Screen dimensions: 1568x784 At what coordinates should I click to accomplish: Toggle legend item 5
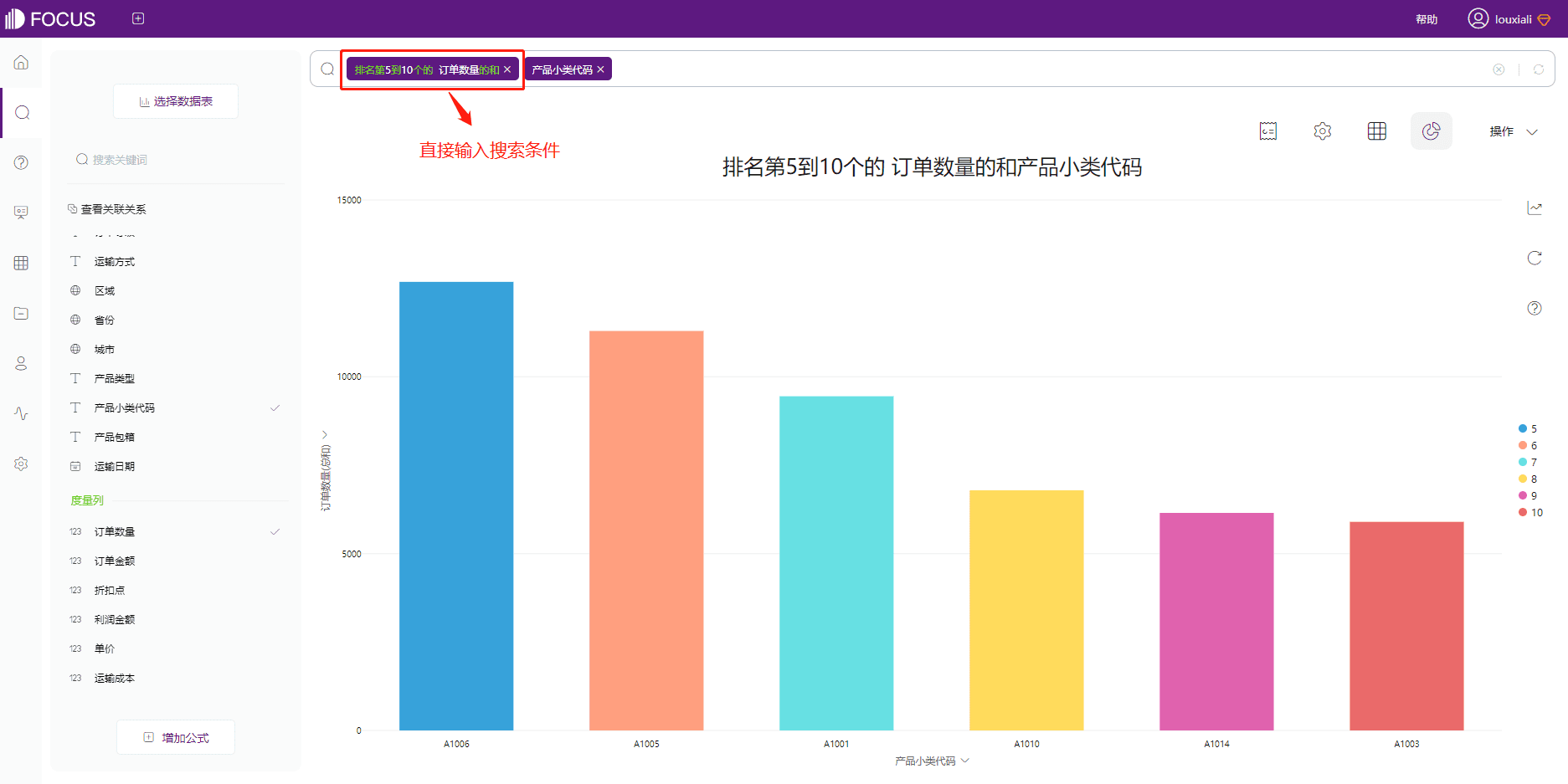pyautogui.click(x=1528, y=428)
